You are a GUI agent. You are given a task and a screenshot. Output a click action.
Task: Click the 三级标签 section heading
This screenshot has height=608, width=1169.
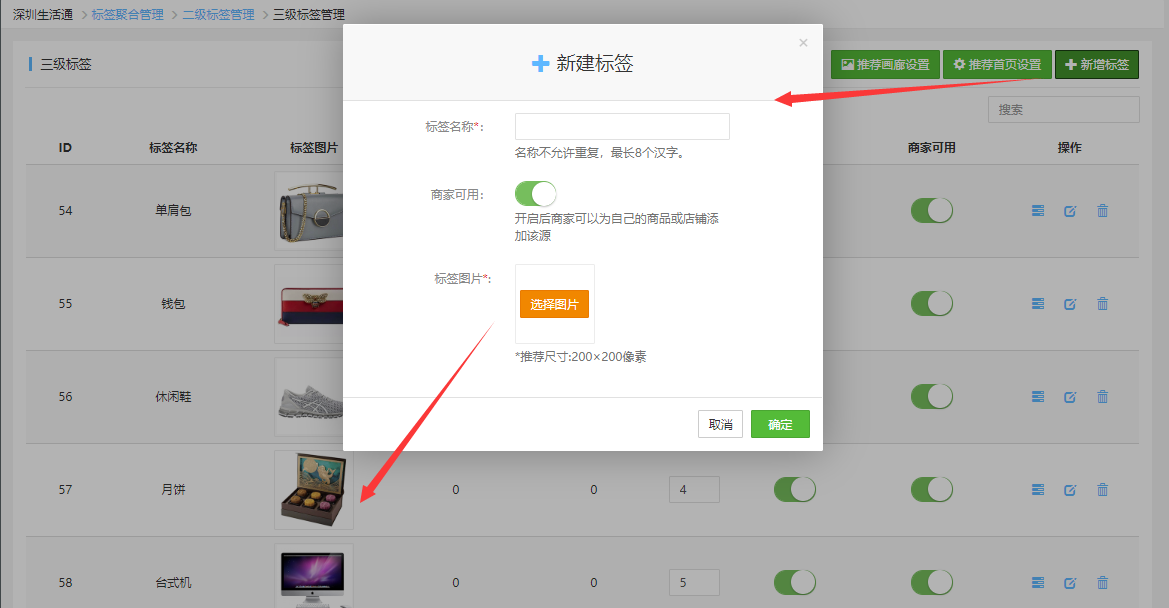point(66,65)
